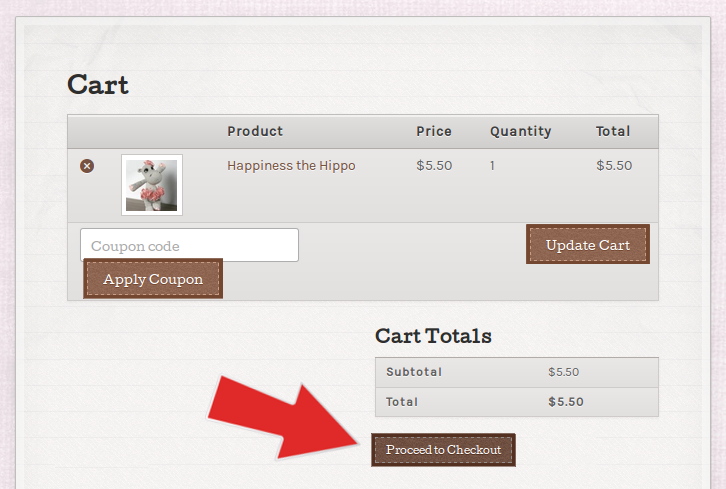Viewport: 726px width, 489px height.
Task: Click the Update Cart button
Action: 588,244
